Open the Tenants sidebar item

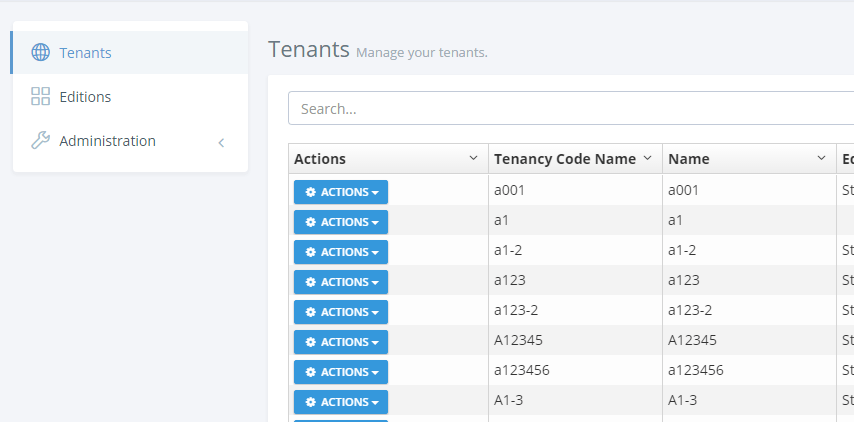pos(130,52)
